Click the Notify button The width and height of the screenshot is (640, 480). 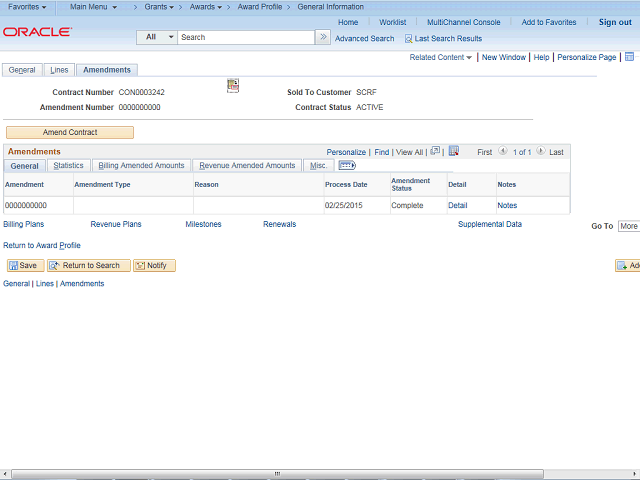(x=154, y=265)
